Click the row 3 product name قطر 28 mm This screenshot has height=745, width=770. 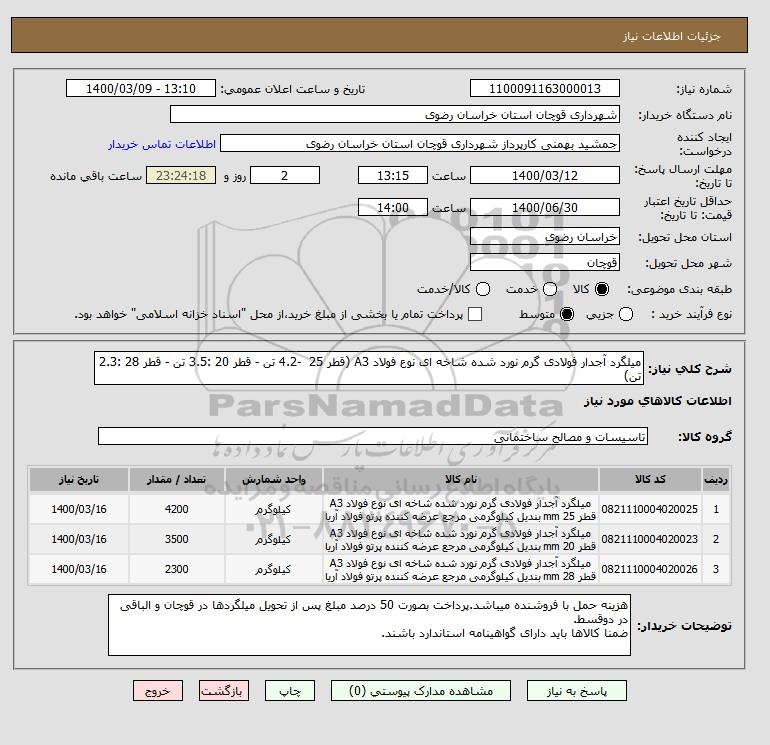461,570
